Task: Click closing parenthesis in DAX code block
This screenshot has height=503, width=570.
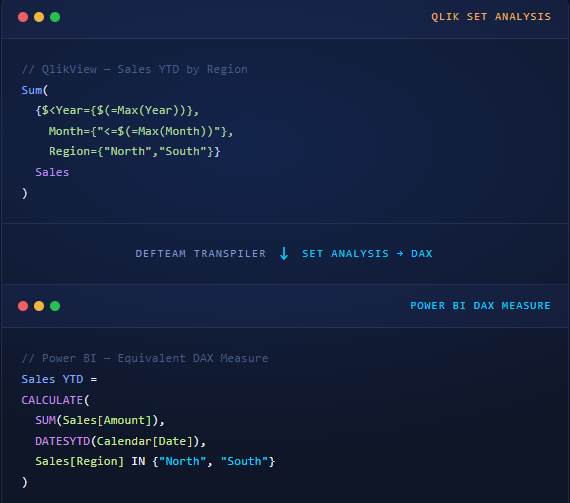Action: click(x=24, y=482)
